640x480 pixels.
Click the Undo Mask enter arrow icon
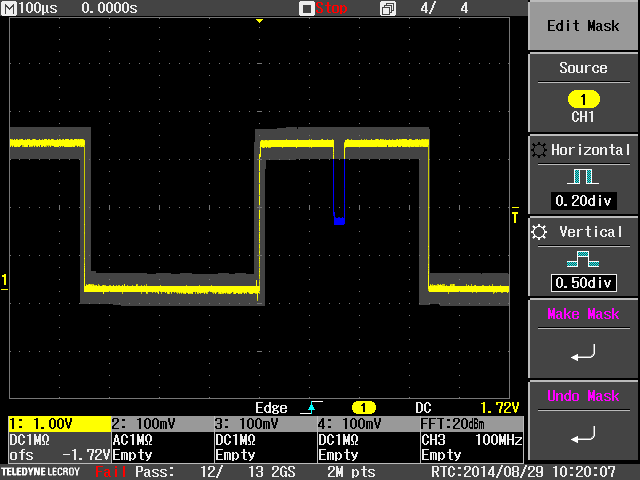583,435
